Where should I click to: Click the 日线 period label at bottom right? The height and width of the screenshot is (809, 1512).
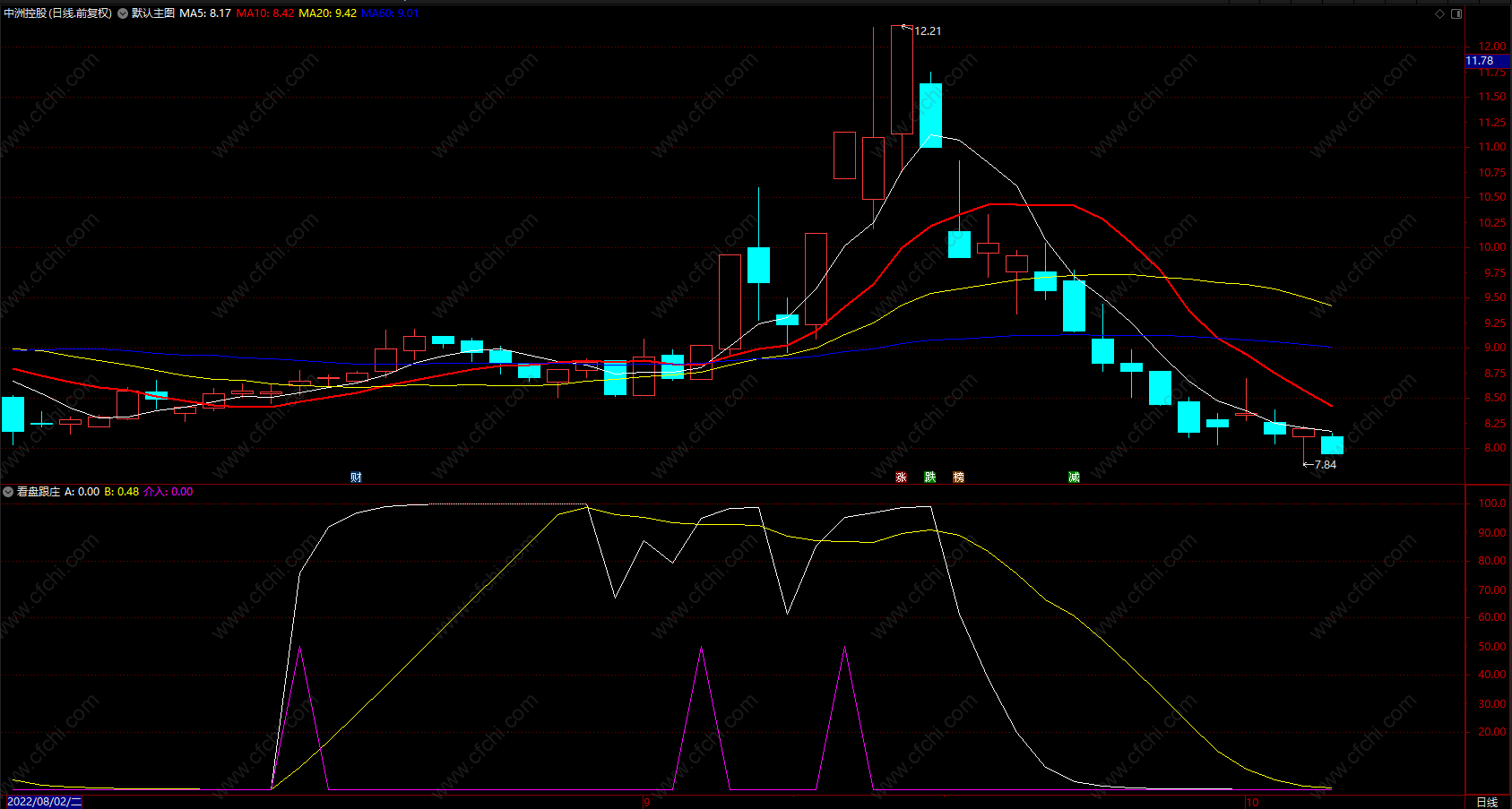pos(1487,802)
